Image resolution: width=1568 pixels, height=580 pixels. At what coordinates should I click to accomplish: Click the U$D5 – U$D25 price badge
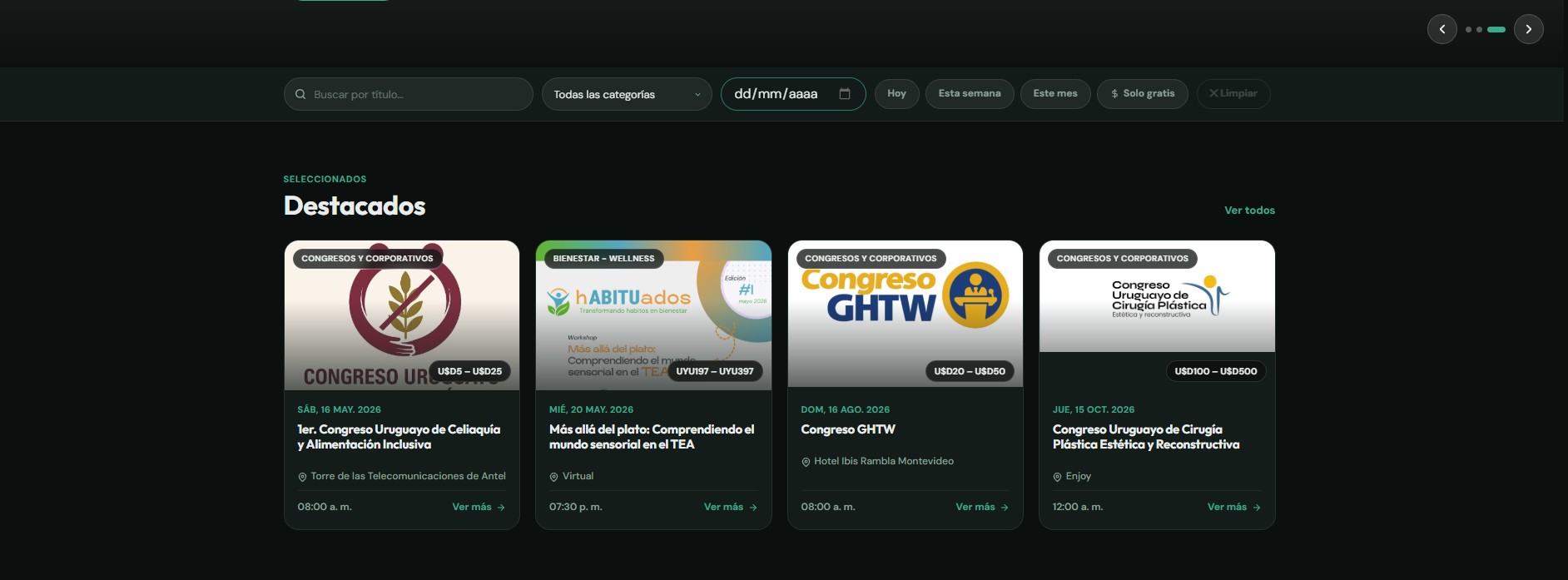click(470, 371)
